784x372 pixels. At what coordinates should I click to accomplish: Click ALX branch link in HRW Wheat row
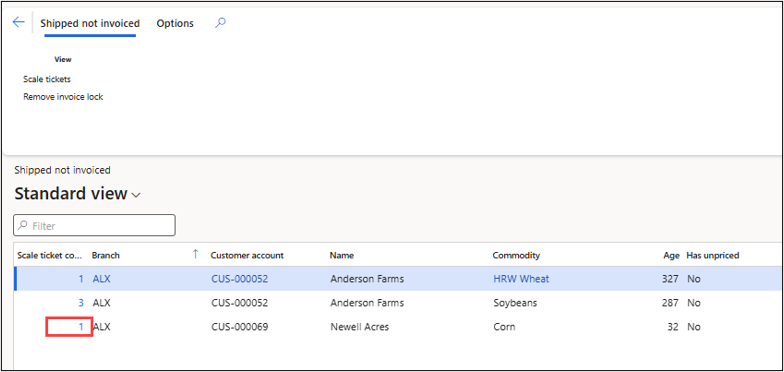click(x=102, y=278)
